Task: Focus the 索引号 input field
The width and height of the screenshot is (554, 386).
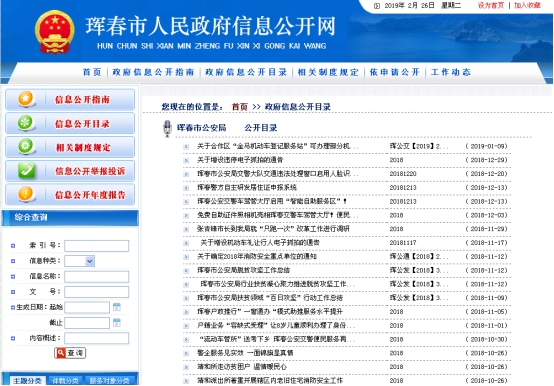Action: point(96,246)
